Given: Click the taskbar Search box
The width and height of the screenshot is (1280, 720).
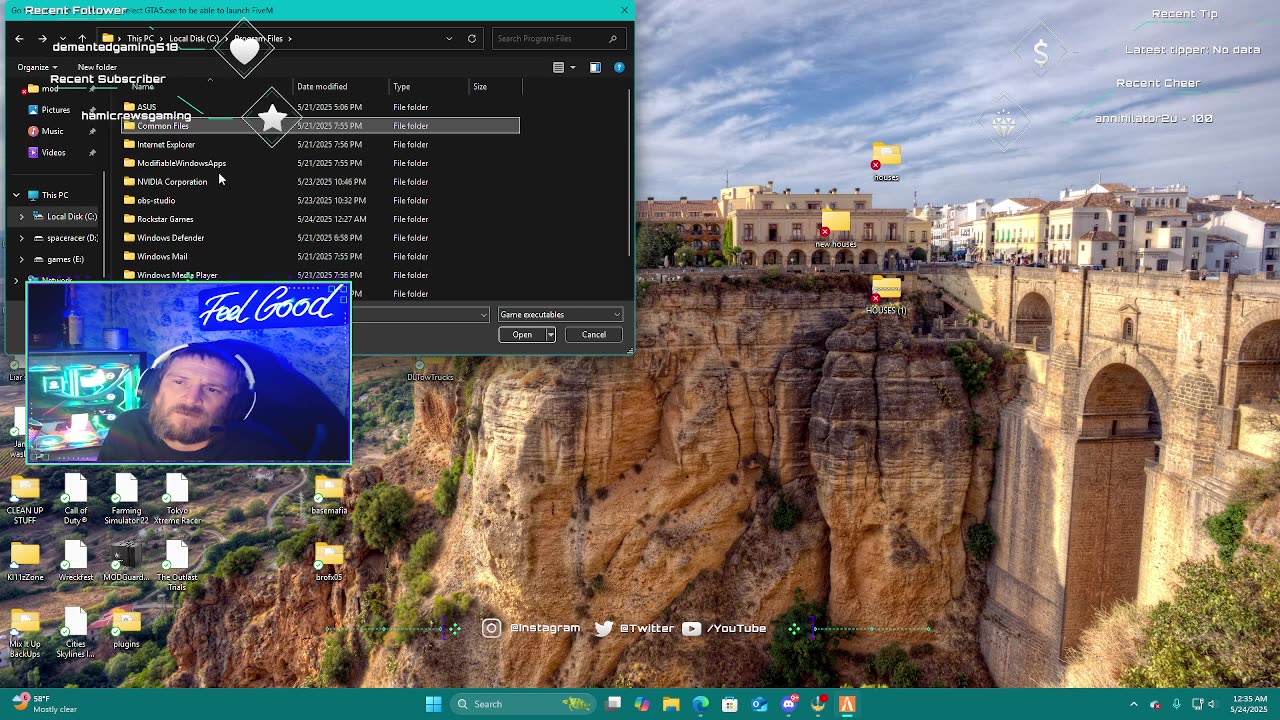Looking at the screenshot, I should [x=524, y=704].
